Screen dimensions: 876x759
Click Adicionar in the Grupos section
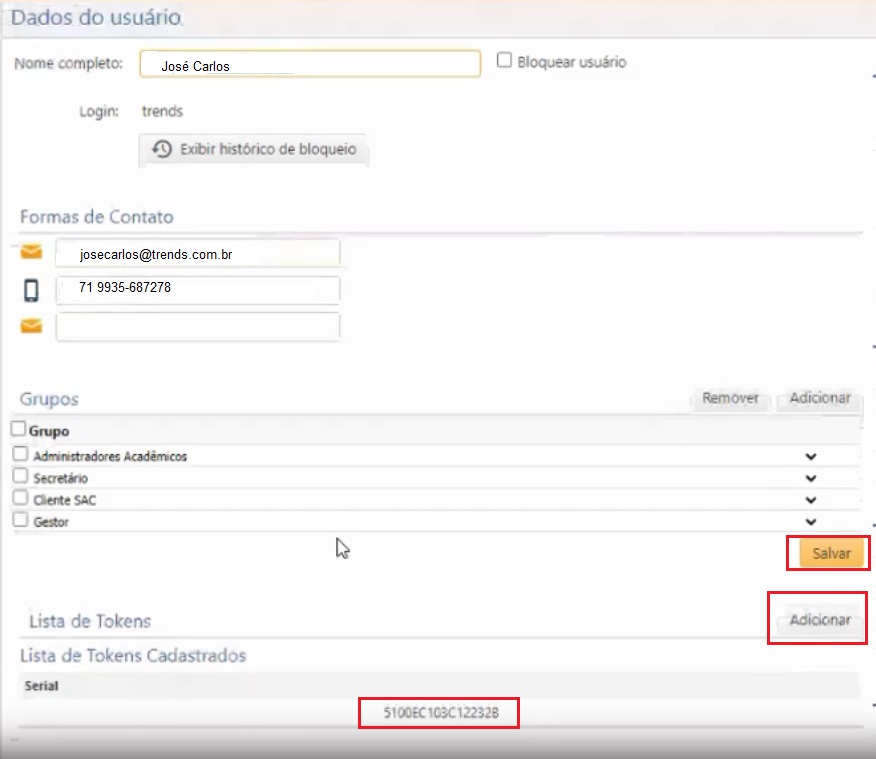pos(820,398)
